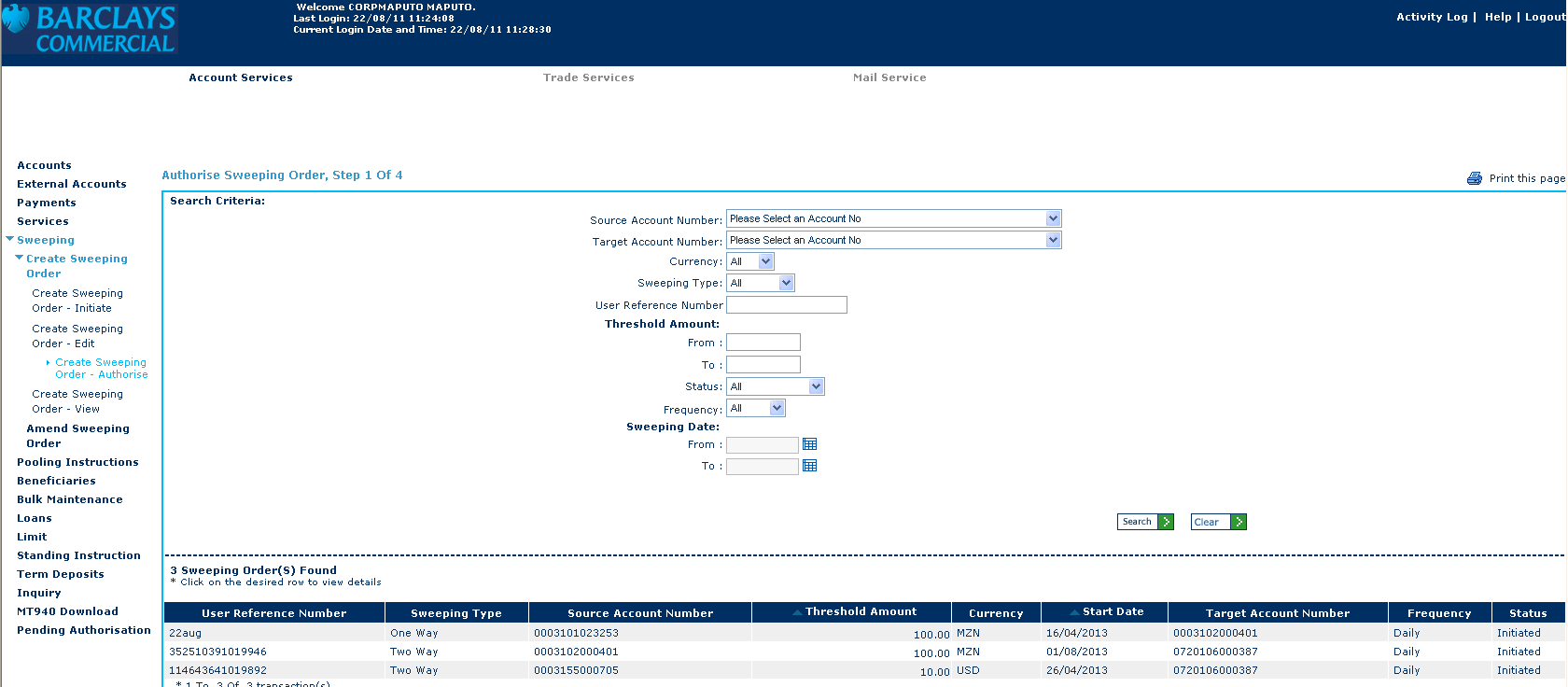This screenshot has height=687, width=1568.
Task: Sort by Start Date column header
Action: (1106, 612)
